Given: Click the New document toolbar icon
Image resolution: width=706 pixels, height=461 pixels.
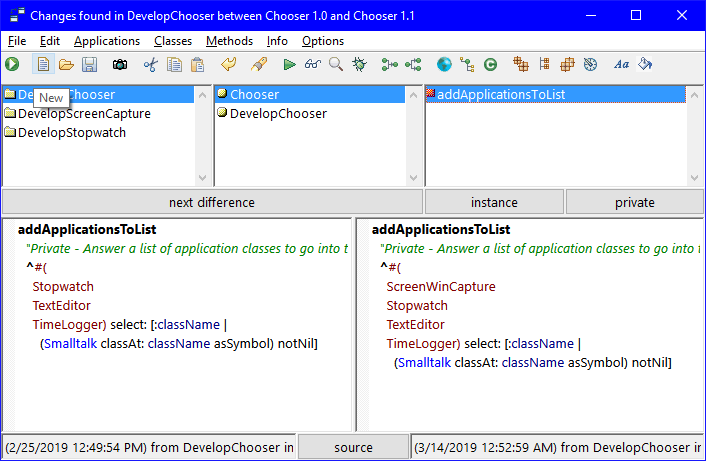Looking at the screenshot, I should 43,65.
